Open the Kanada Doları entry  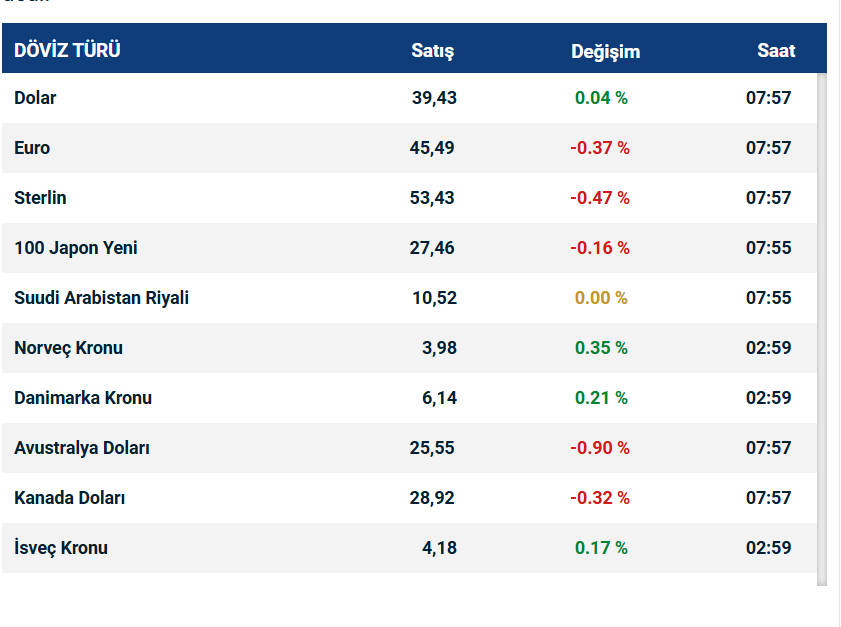tap(69, 498)
